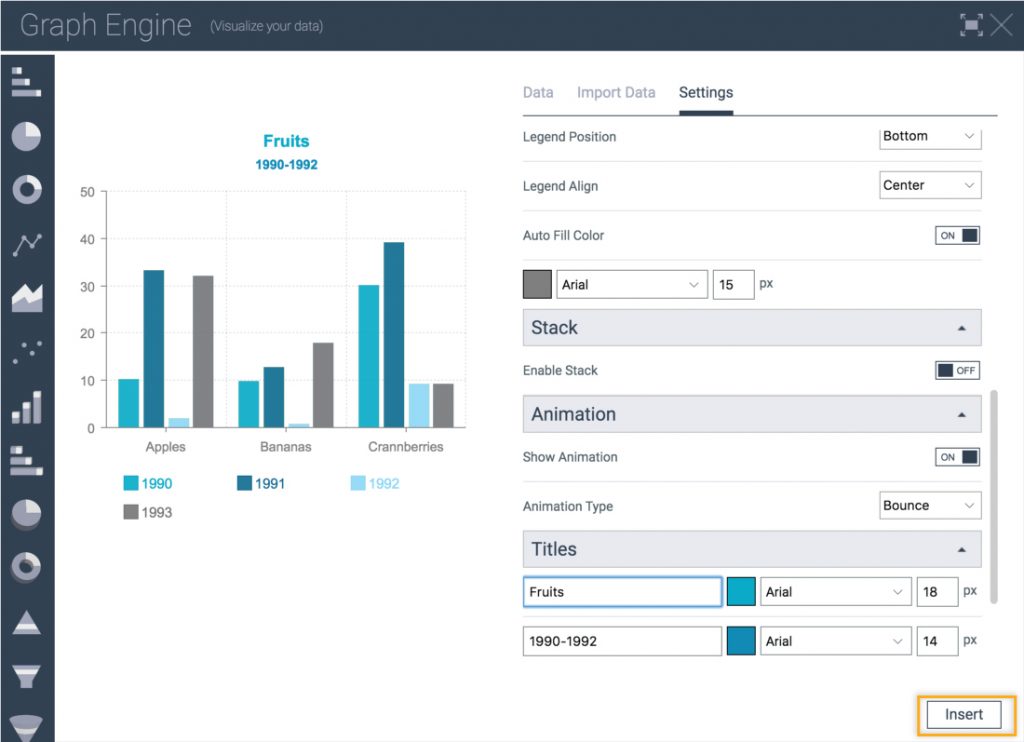Choose the area chart icon

26,297
